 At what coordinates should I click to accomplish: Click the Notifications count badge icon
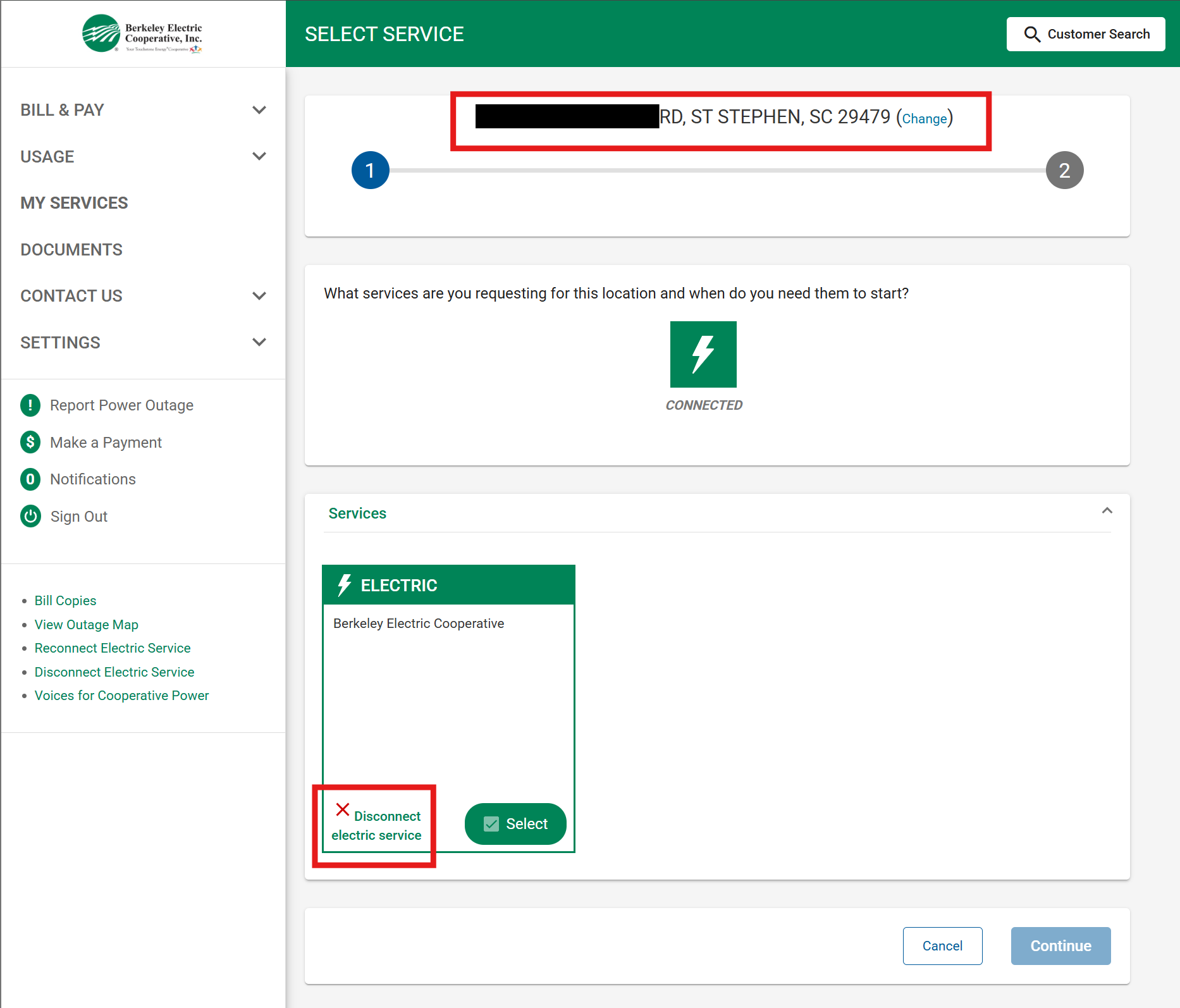coord(30,479)
